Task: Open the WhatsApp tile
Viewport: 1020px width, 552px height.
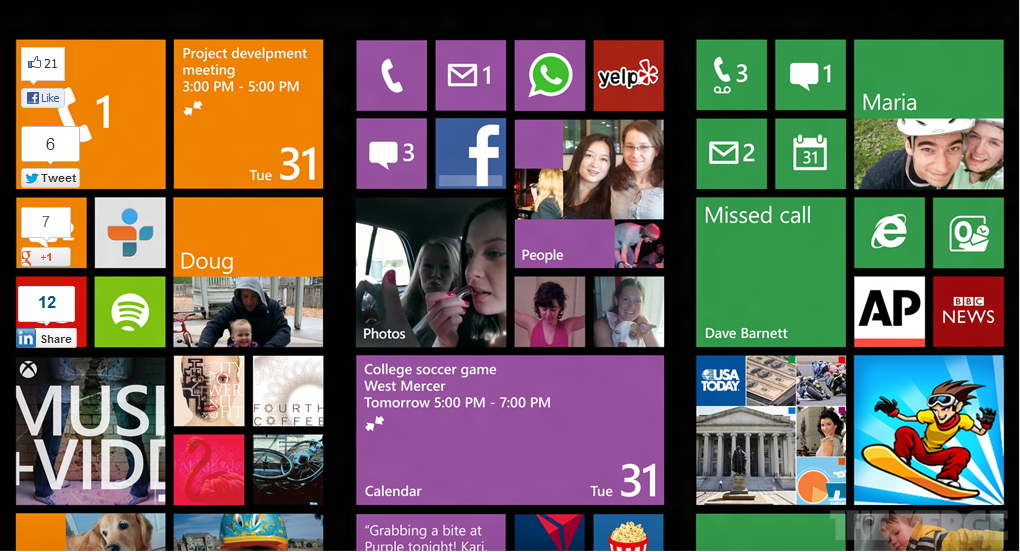Action: tap(550, 75)
